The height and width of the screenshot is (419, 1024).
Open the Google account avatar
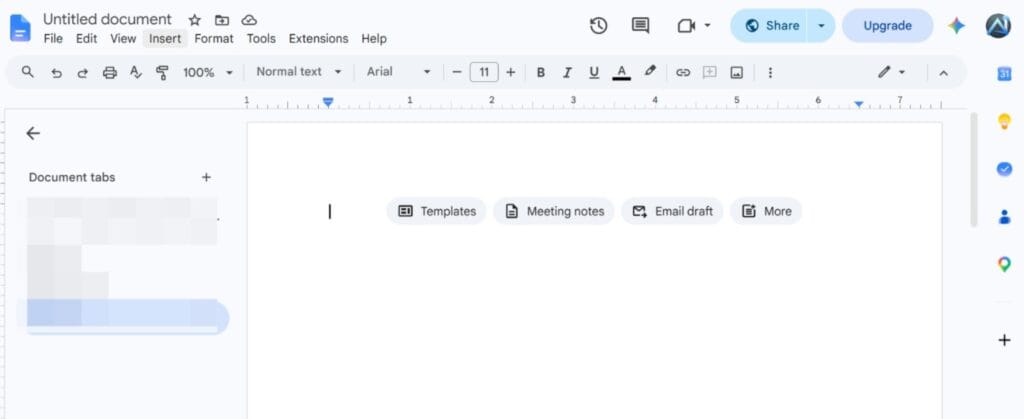(x=998, y=25)
